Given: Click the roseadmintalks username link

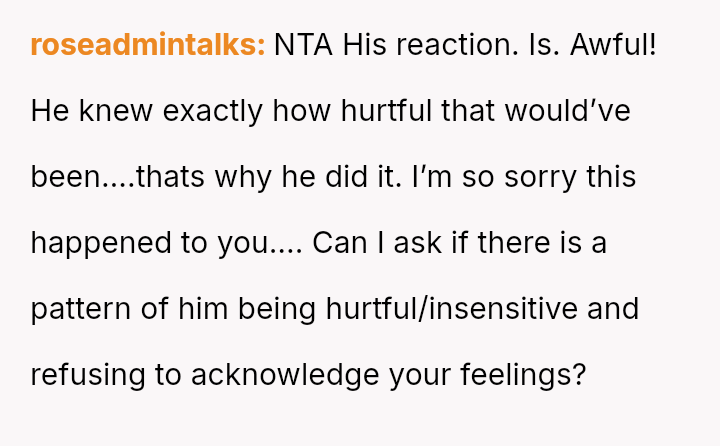Looking at the screenshot, I should click(147, 45).
